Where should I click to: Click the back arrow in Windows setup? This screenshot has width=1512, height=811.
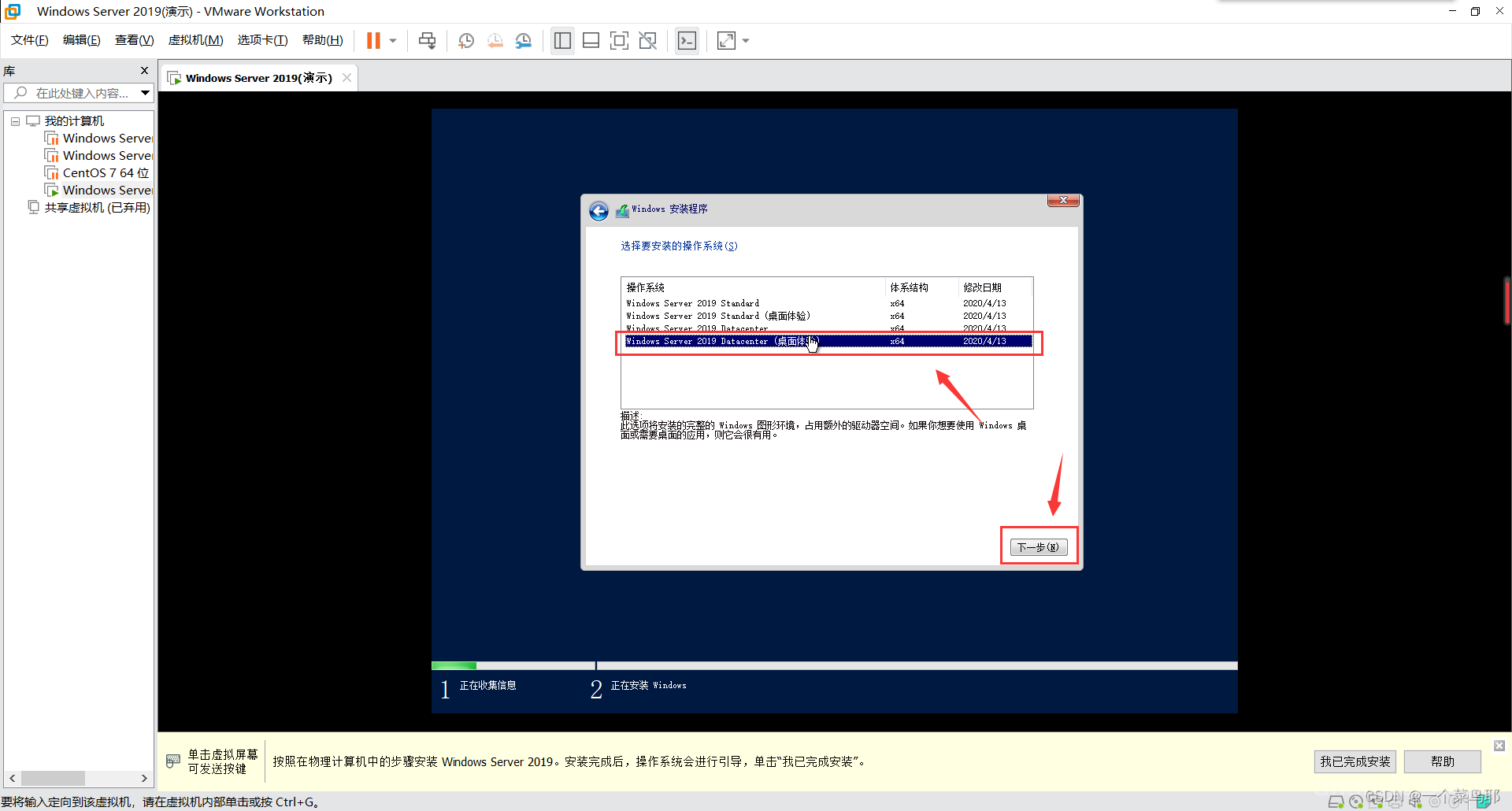pyautogui.click(x=598, y=211)
